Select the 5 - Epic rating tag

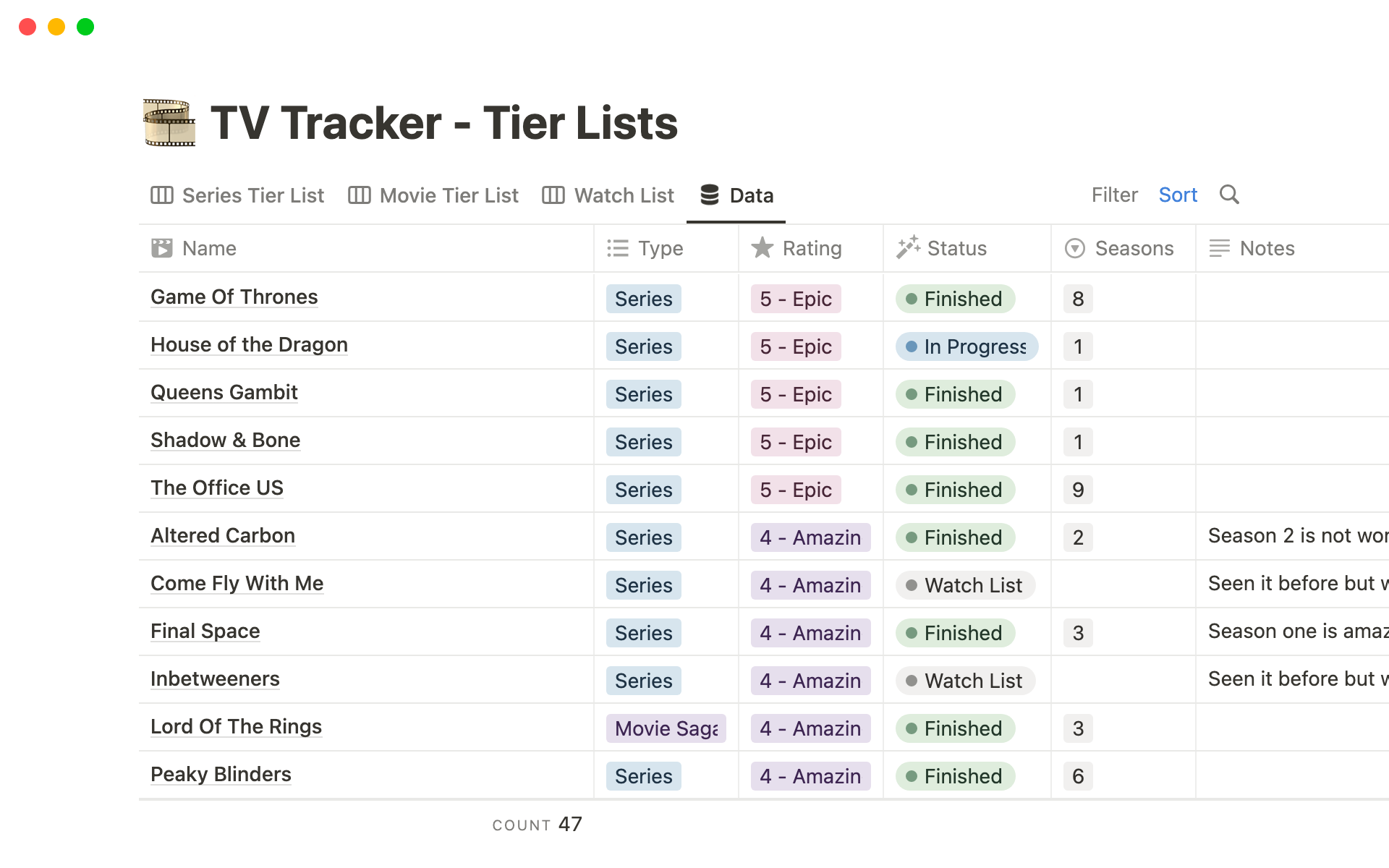point(796,296)
